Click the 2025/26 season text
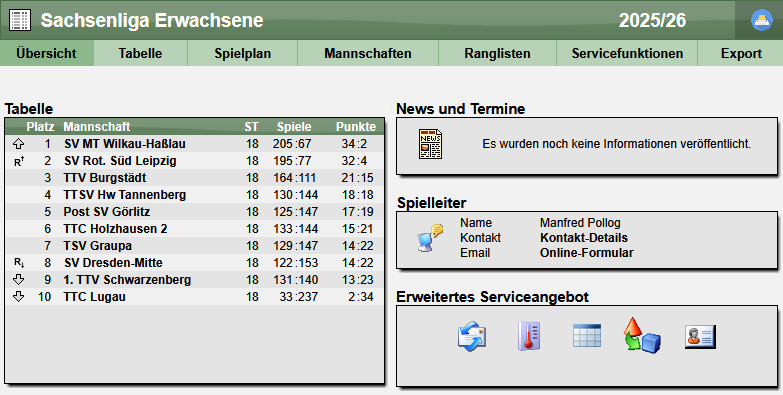783x395 pixels. pos(652,20)
